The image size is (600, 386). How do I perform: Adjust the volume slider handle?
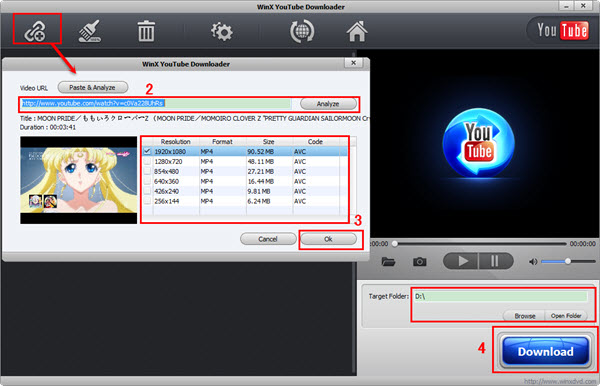[x=568, y=261]
